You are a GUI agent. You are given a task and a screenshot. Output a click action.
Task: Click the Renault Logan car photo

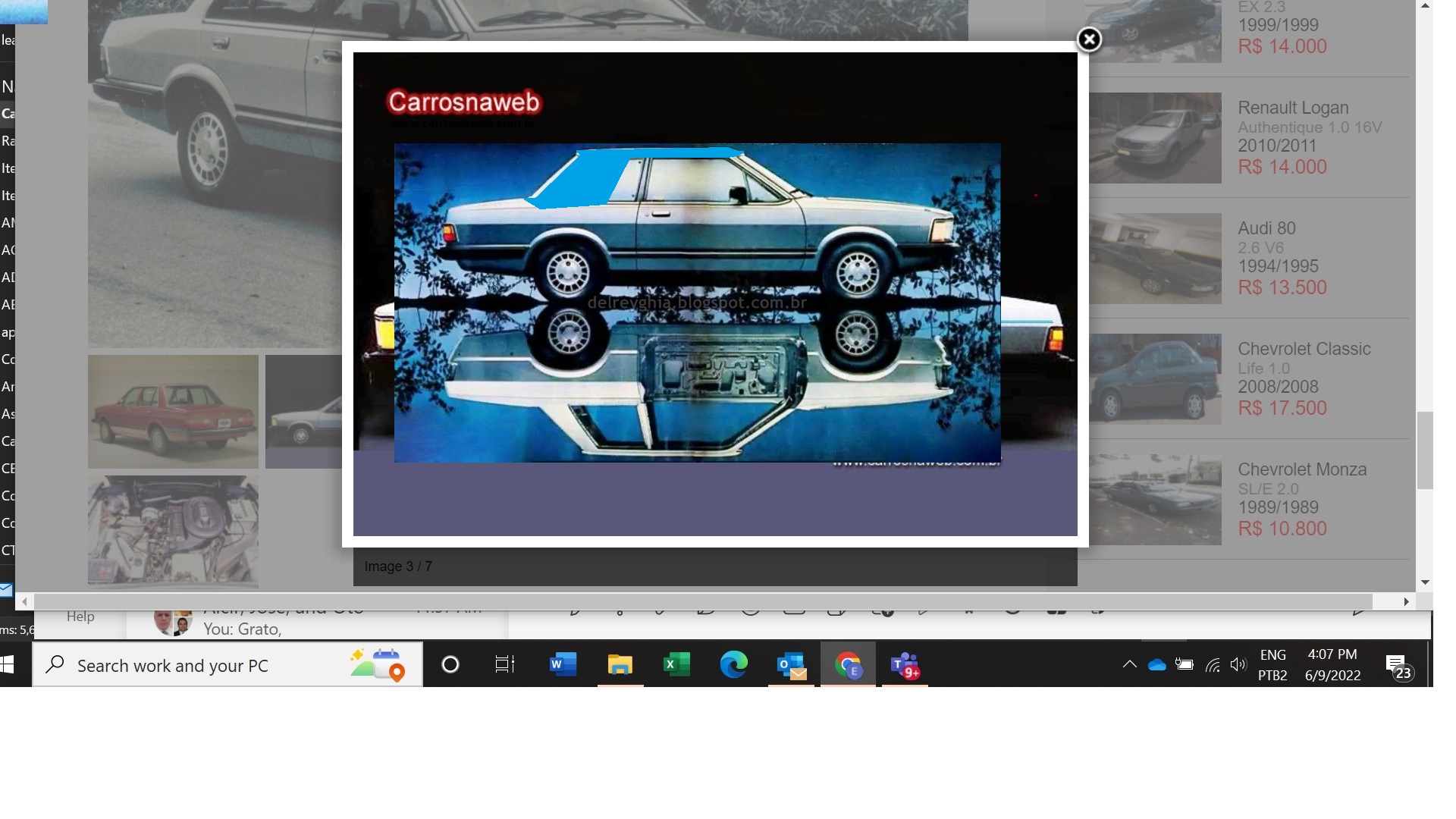(x=1155, y=138)
